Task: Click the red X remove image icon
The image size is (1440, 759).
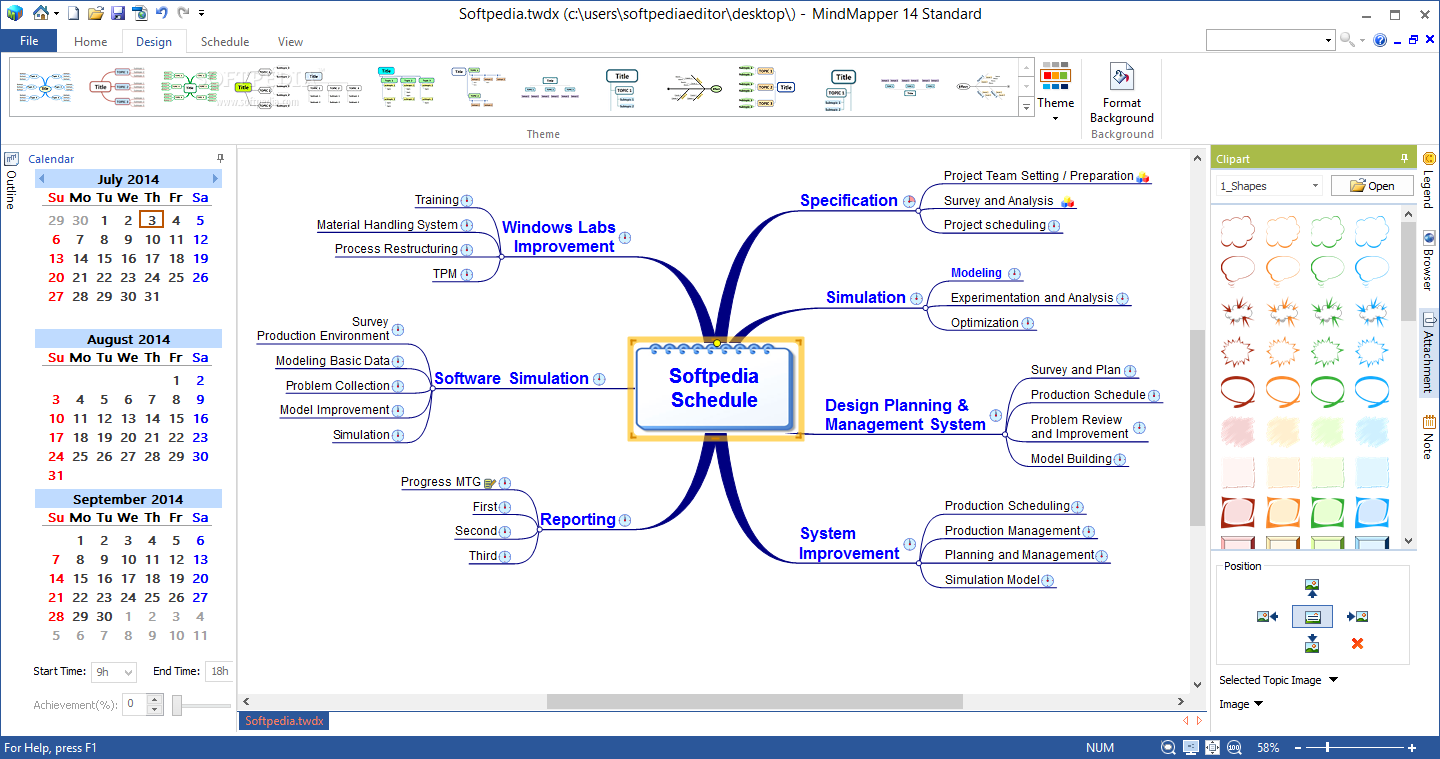Action: 1357,643
